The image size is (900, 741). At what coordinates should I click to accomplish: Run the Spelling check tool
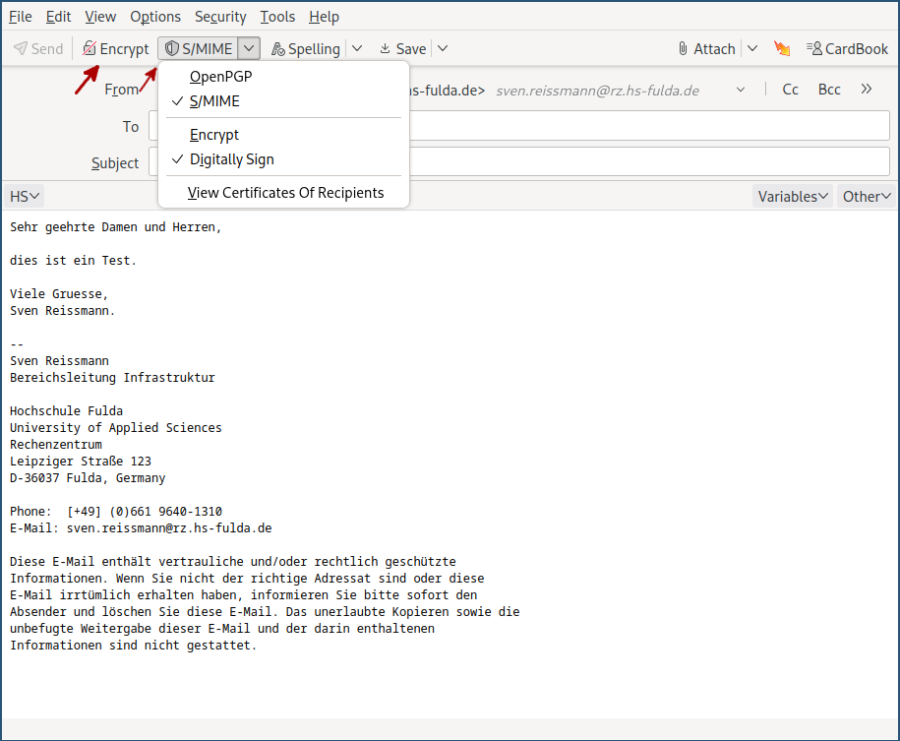tap(305, 48)
